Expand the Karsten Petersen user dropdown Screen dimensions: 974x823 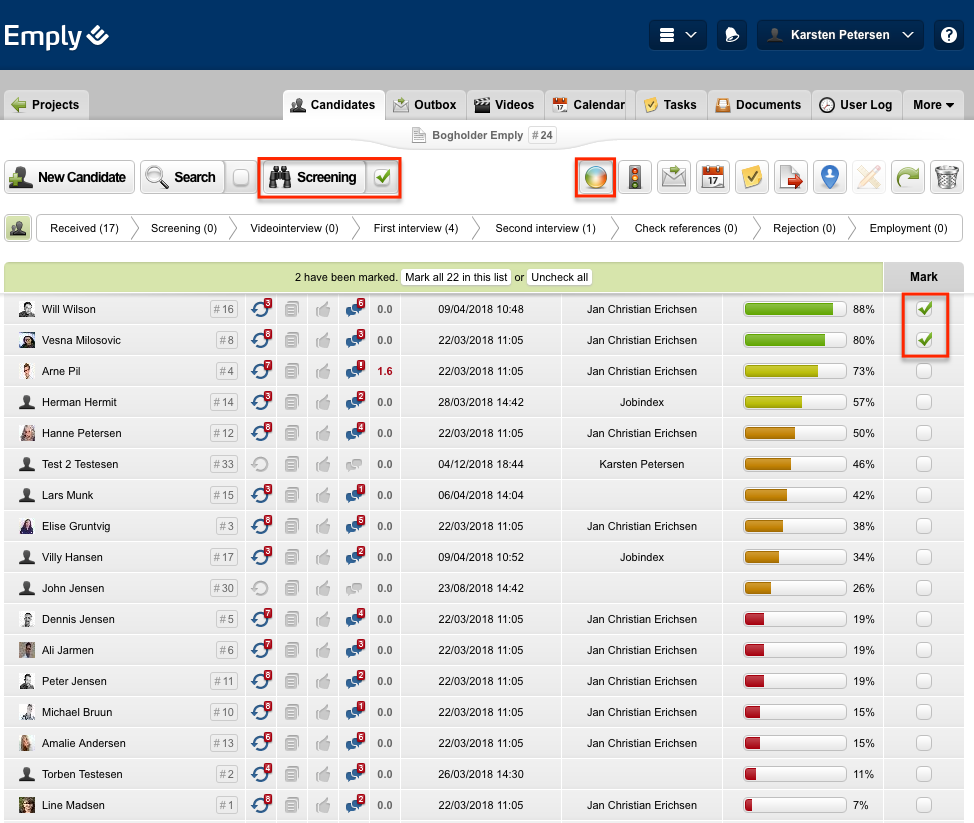pyautogui.click(x=839, y=35)
